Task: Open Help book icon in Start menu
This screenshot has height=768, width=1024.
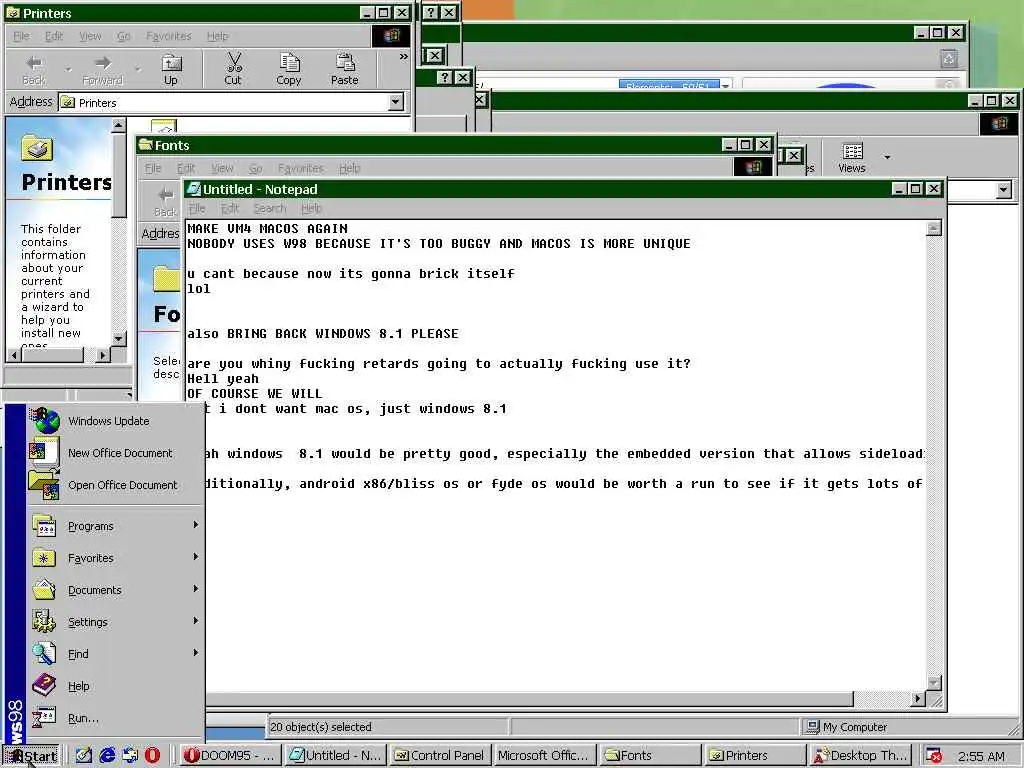Action: click(44, 686)
